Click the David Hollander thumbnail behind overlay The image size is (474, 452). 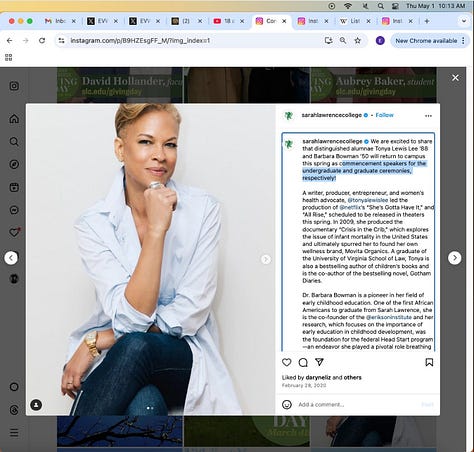coord(120,85)
